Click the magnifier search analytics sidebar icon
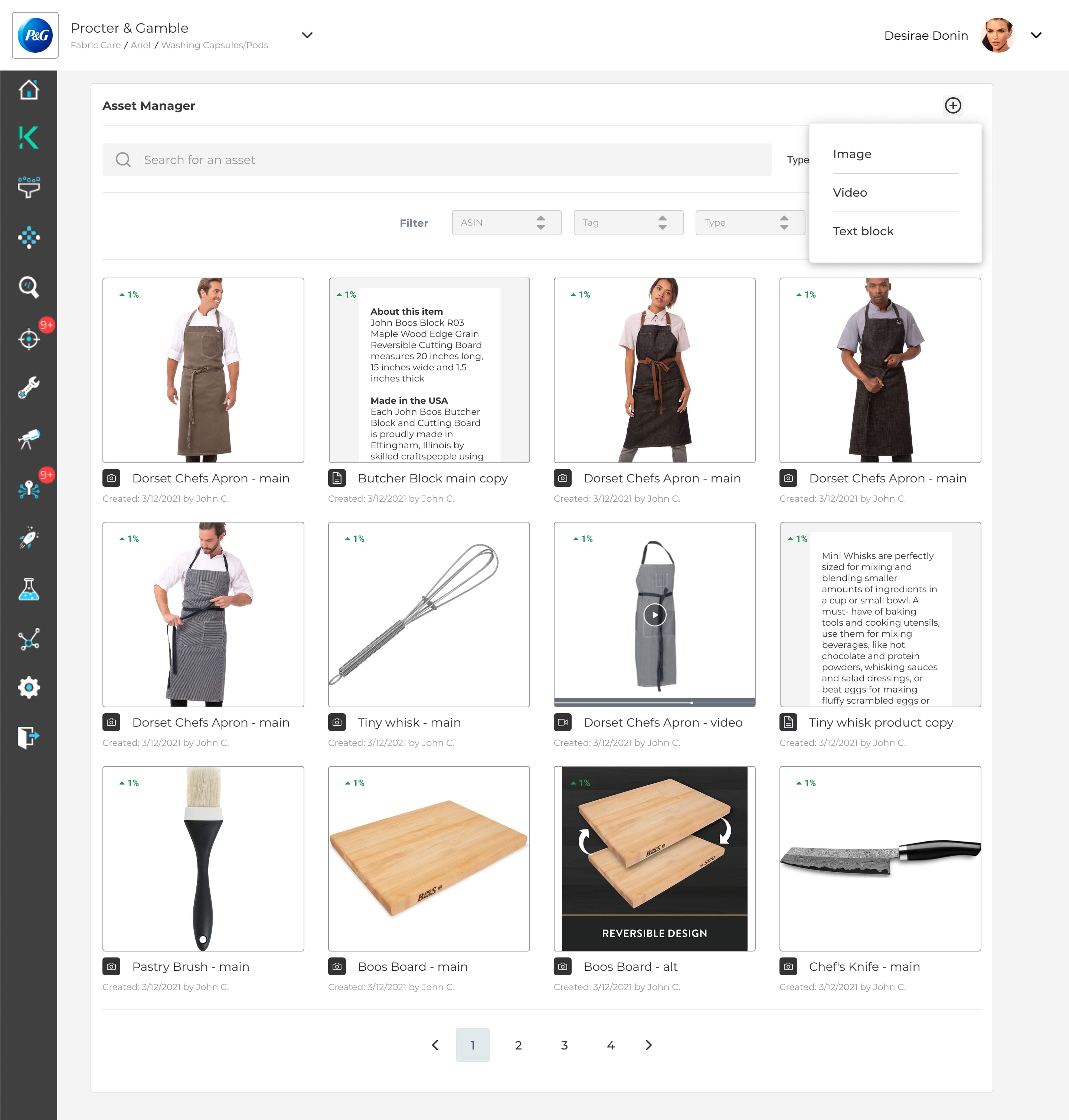Image resolution: width=1069 pixels, height=1120 pixels. 29,287
